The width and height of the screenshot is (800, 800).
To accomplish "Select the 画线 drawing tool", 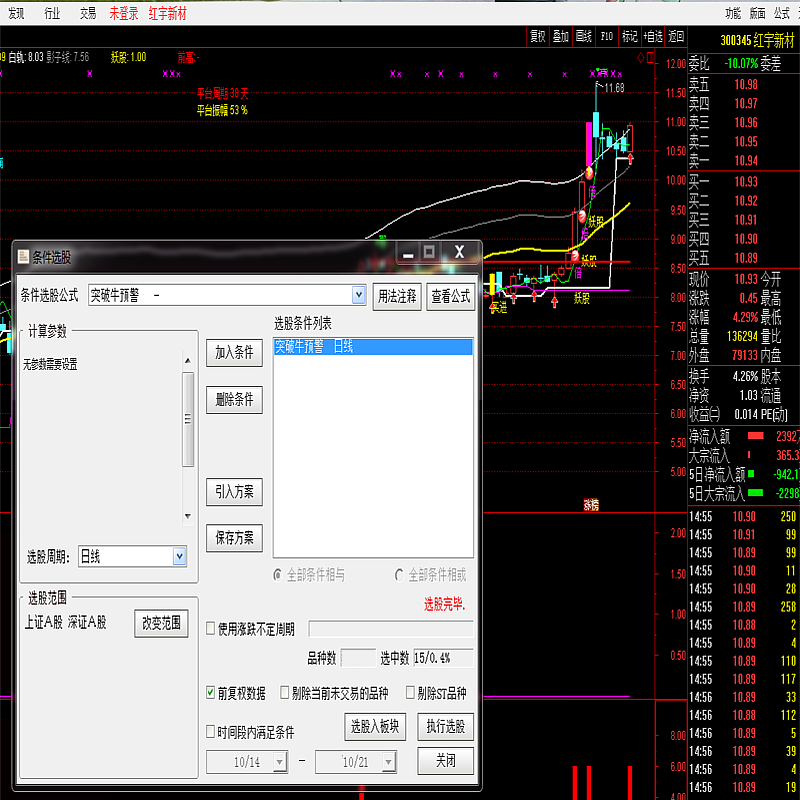I will tap(584, 36).
